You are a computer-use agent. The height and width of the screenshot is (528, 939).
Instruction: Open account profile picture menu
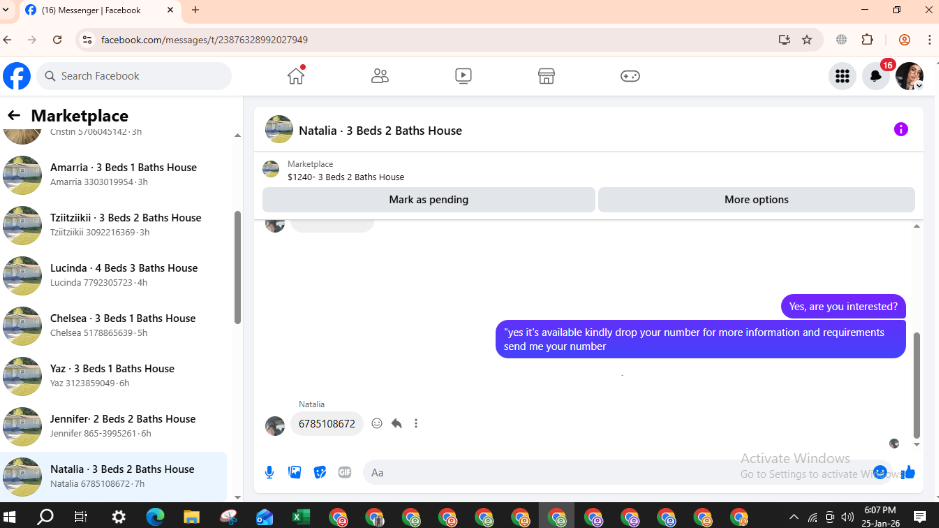909,76
